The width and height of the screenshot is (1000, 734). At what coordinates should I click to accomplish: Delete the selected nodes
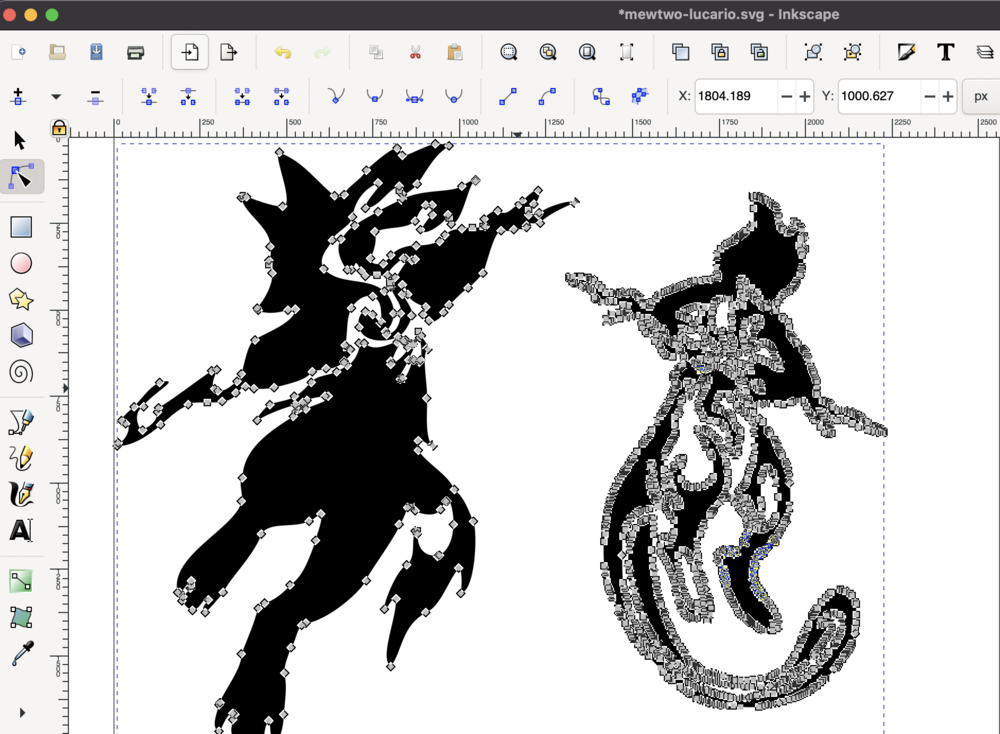[95, 96]
